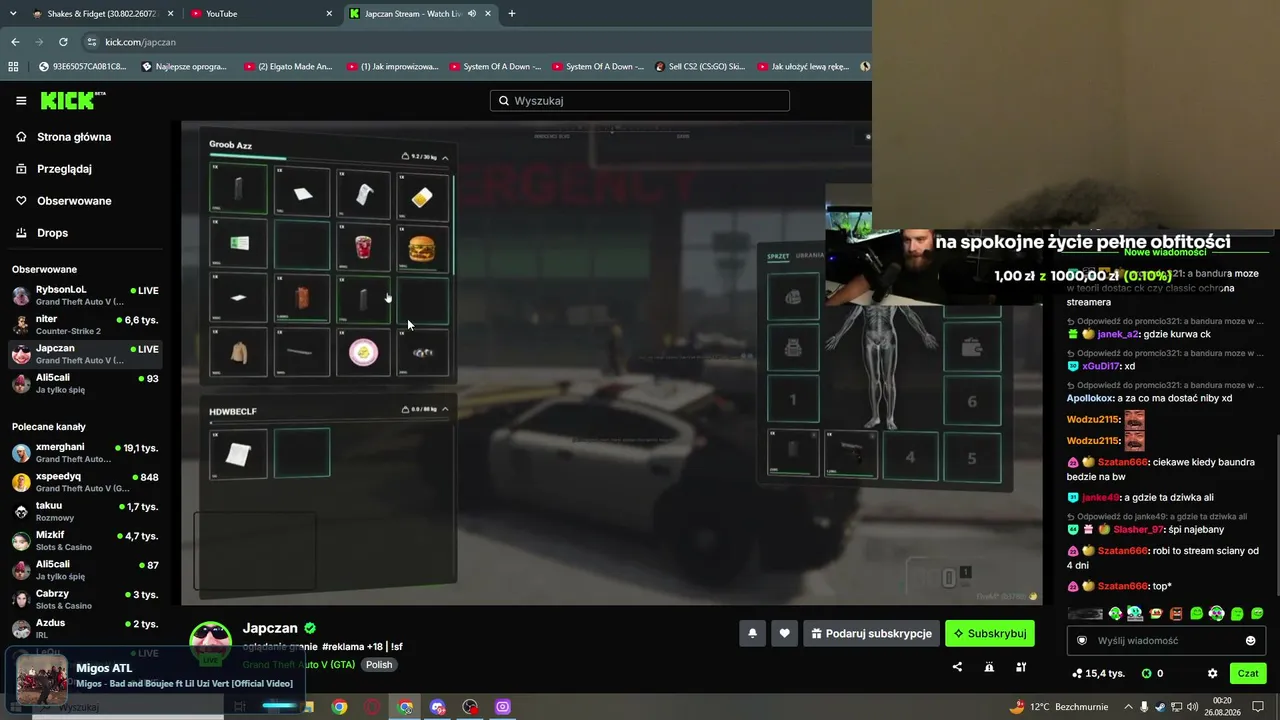
Task: Click Podaruj subskrypcje button
Action: click(x=871, y=633)
